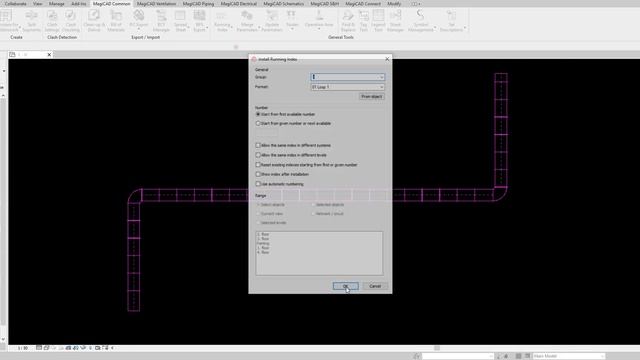640x360 pixels.
Task: Open the IFC Export tool
Action: pos(139,21)
